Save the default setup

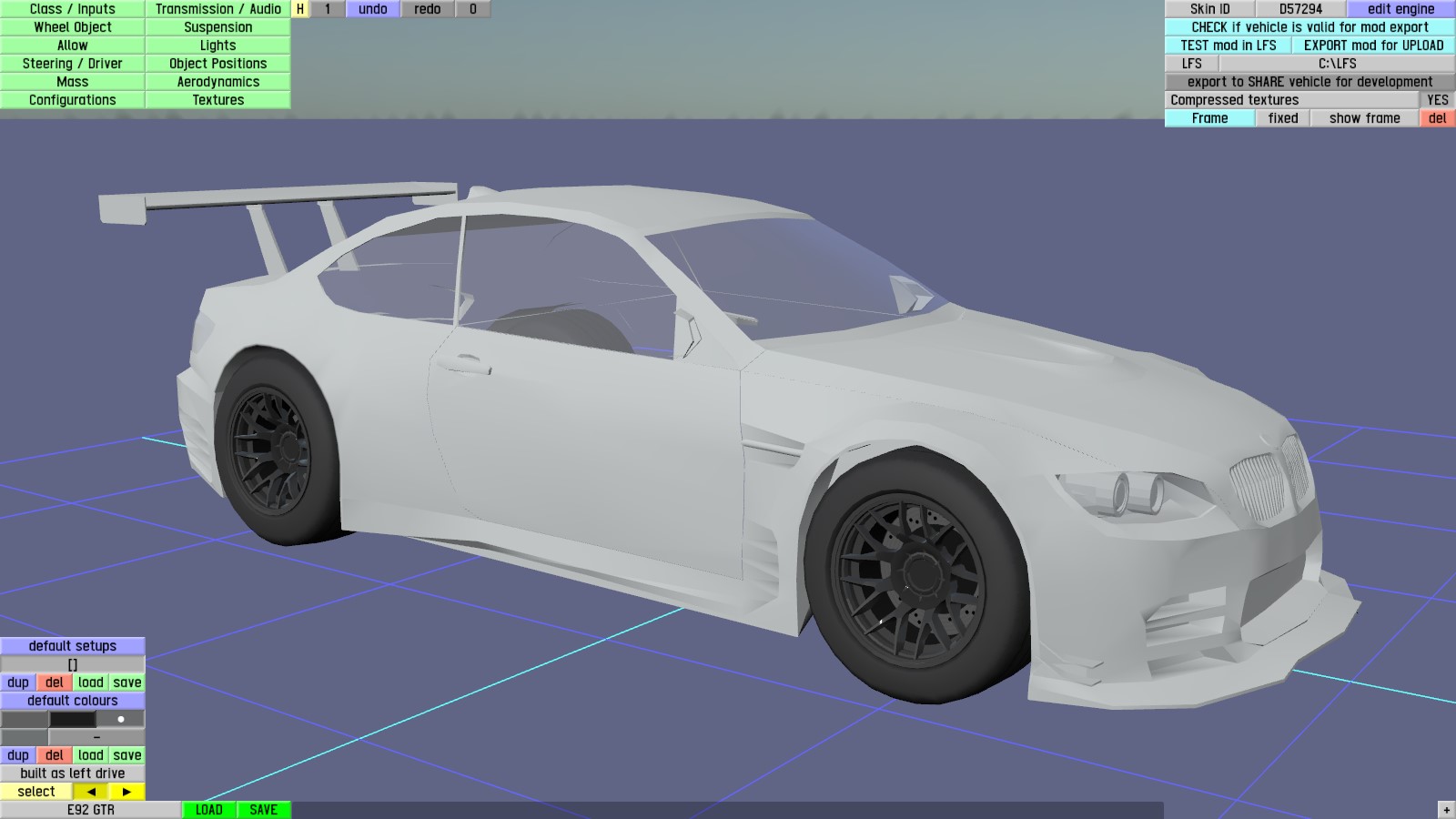(x=127, y=682)
